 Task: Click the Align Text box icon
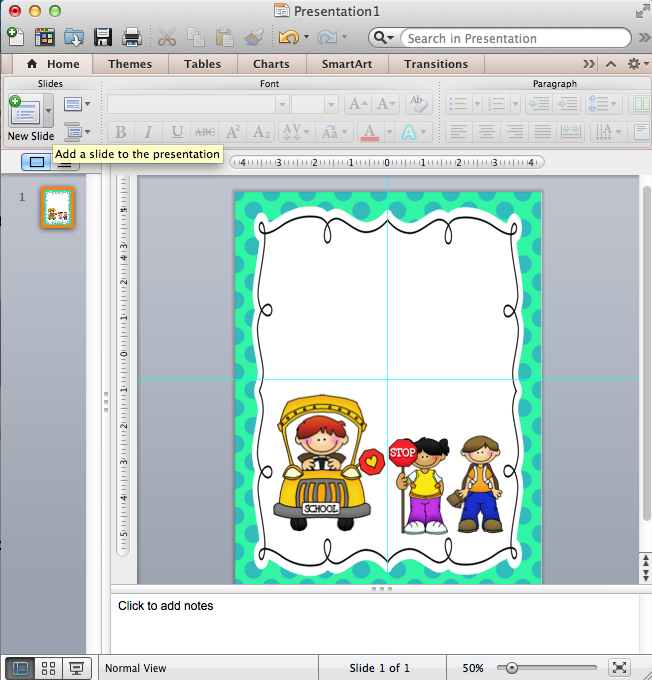click(x=641, y=132)
